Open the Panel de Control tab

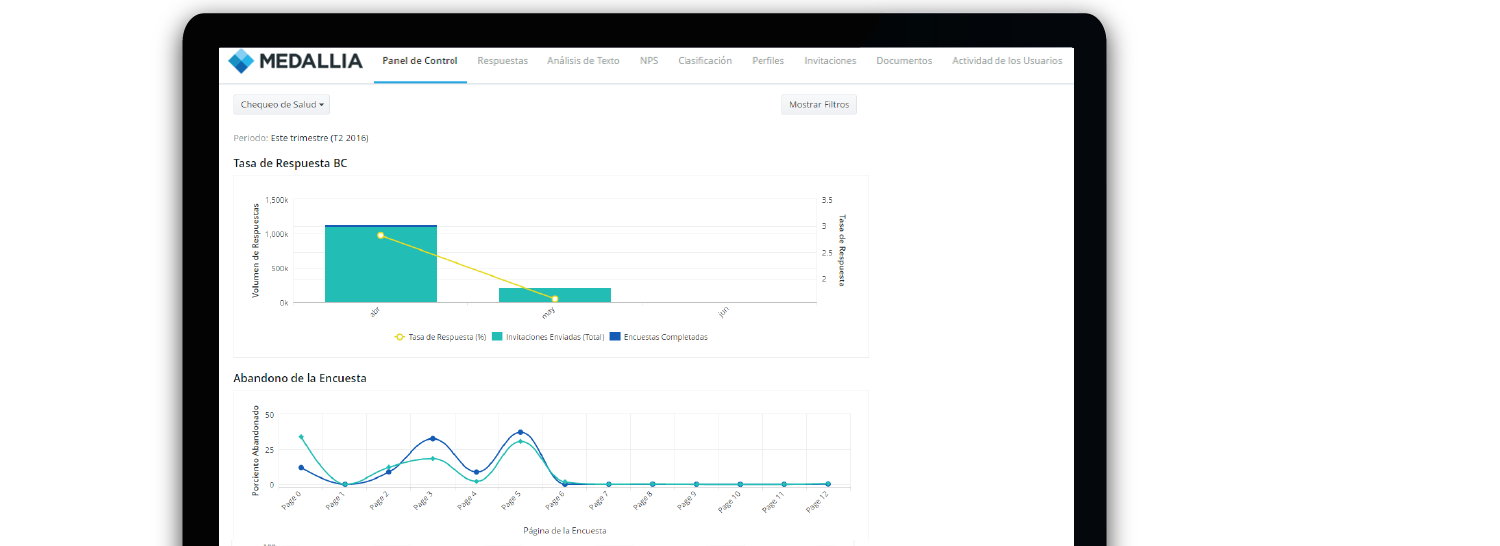(x=420, y=61)
